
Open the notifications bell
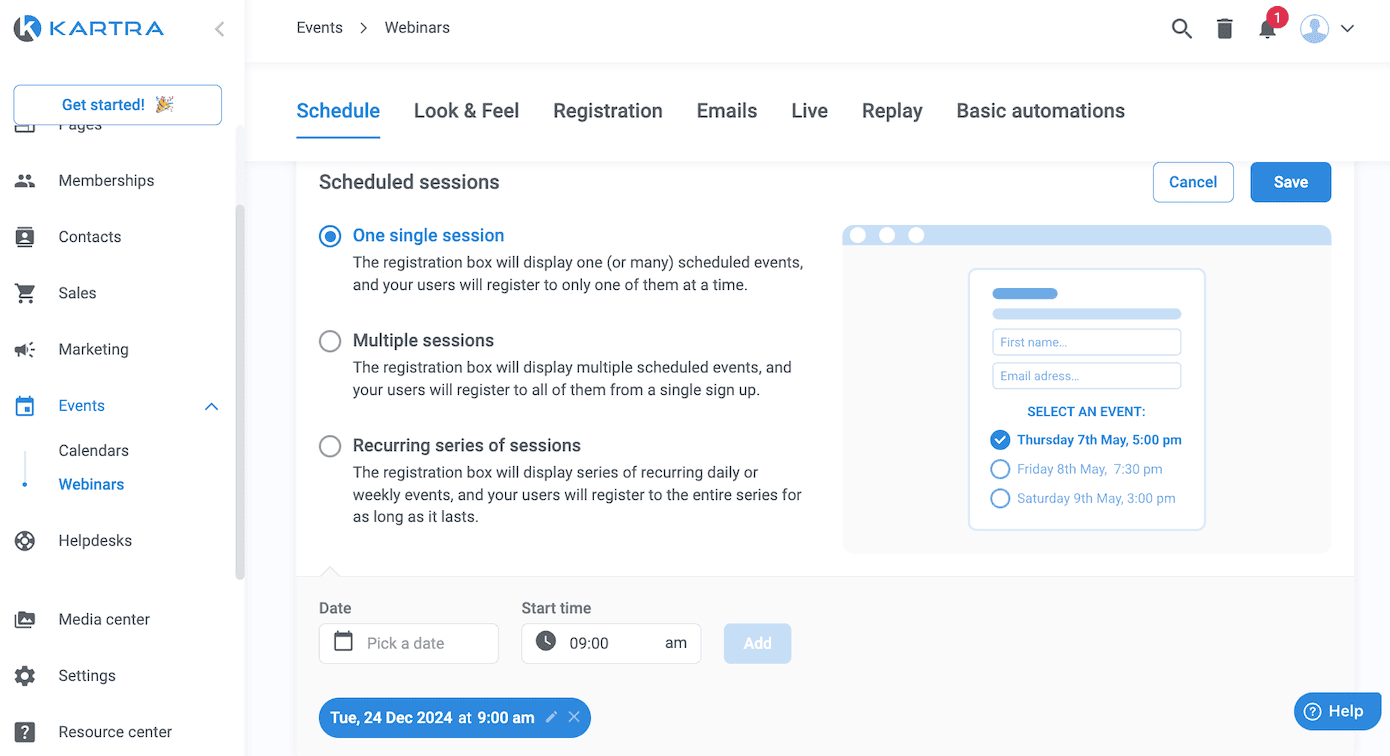click(1268, 28)
